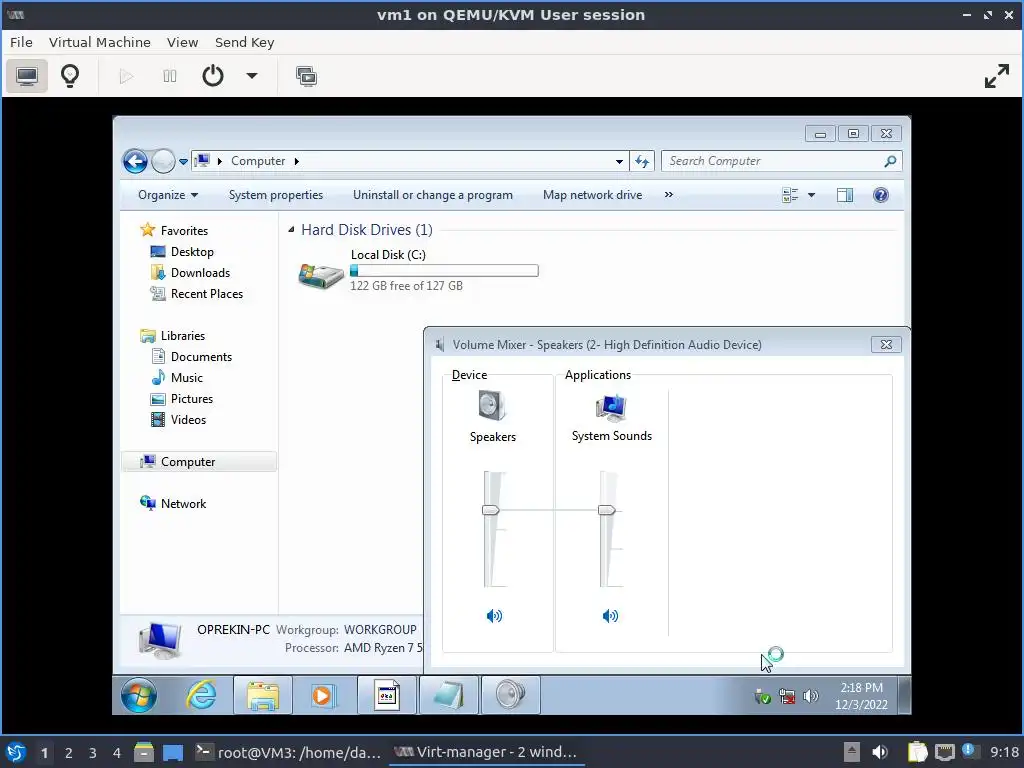The width and height of the screenshot is (1024, 768).
Task: Open the snapshots manager icon
Action: pyautogui.click(x=306, y=76)
